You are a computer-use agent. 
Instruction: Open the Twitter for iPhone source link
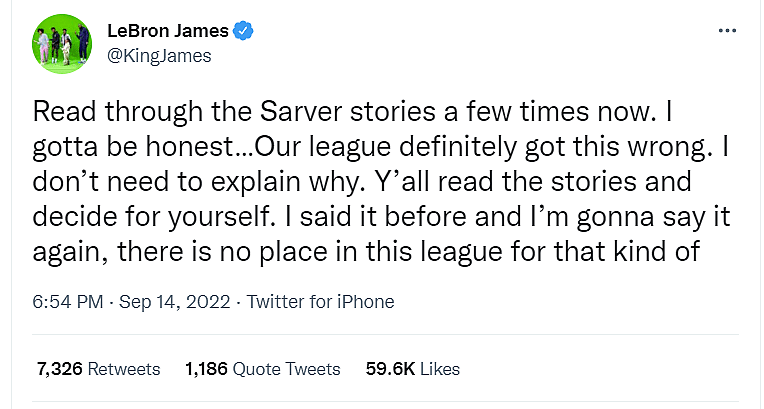click(x=320, y=301)
